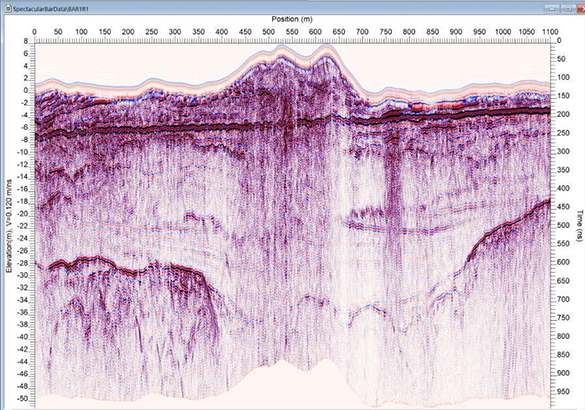
Task: Click the -20 label on Elevation axis
Action: 23,214
